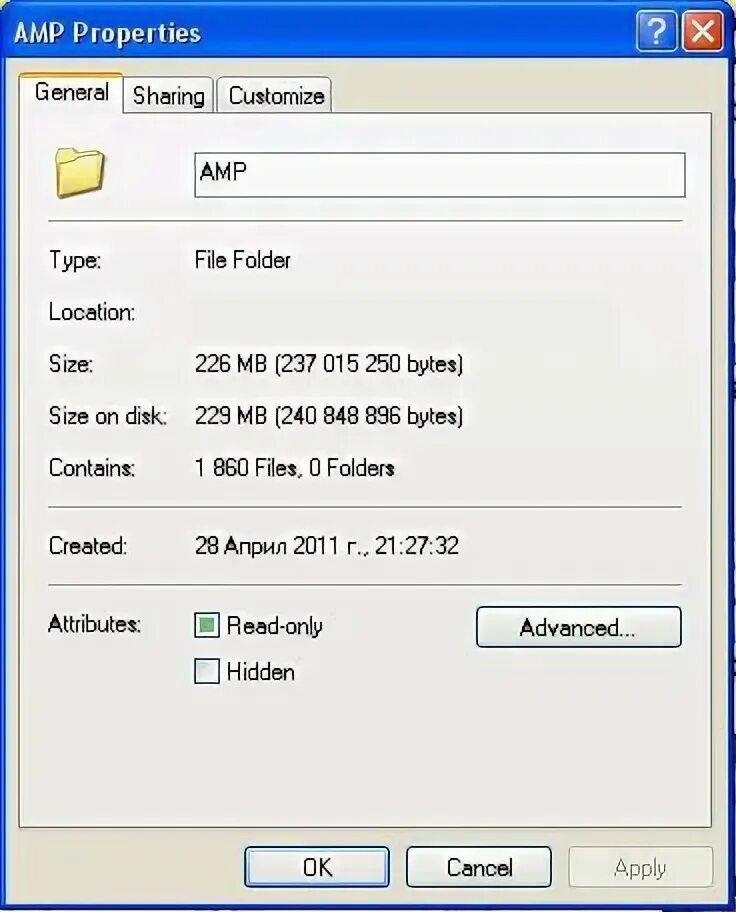The image size is (736, 912).
Task: Click into the AMP folder name field
Action: tap(440, 174)
